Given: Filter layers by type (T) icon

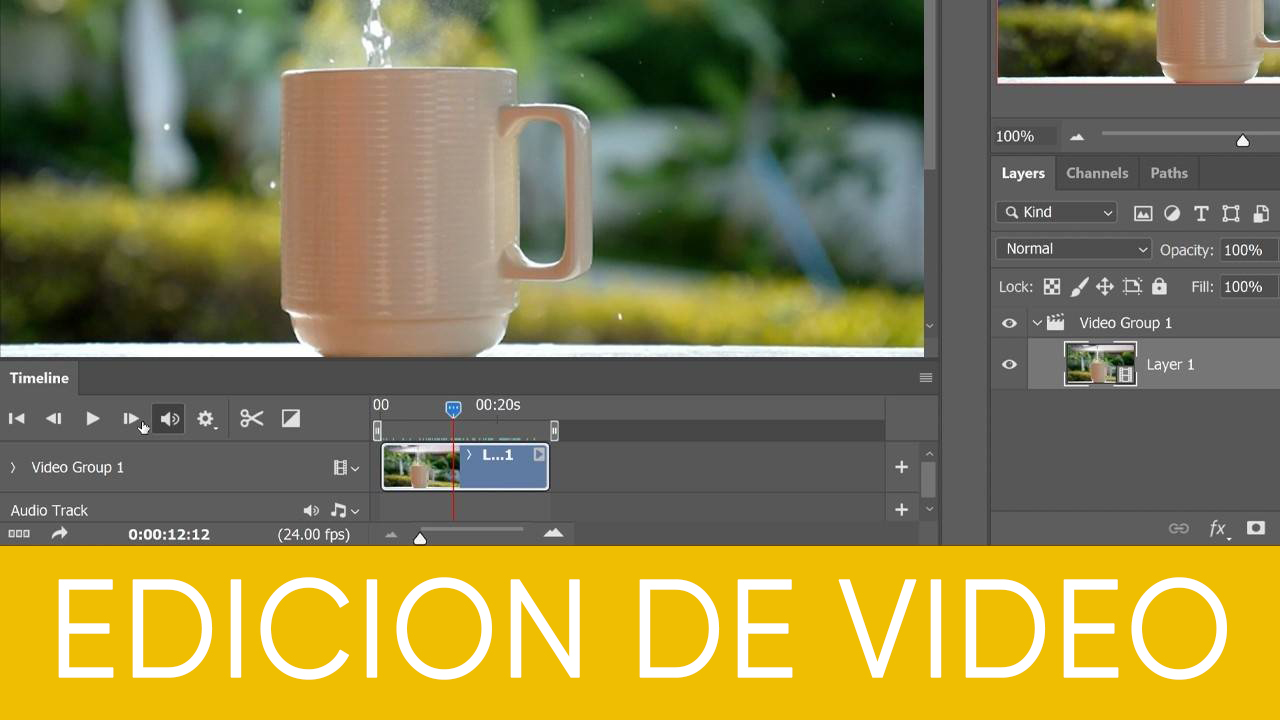Looking at the screenshot, I should click(x=1201, y=213).
